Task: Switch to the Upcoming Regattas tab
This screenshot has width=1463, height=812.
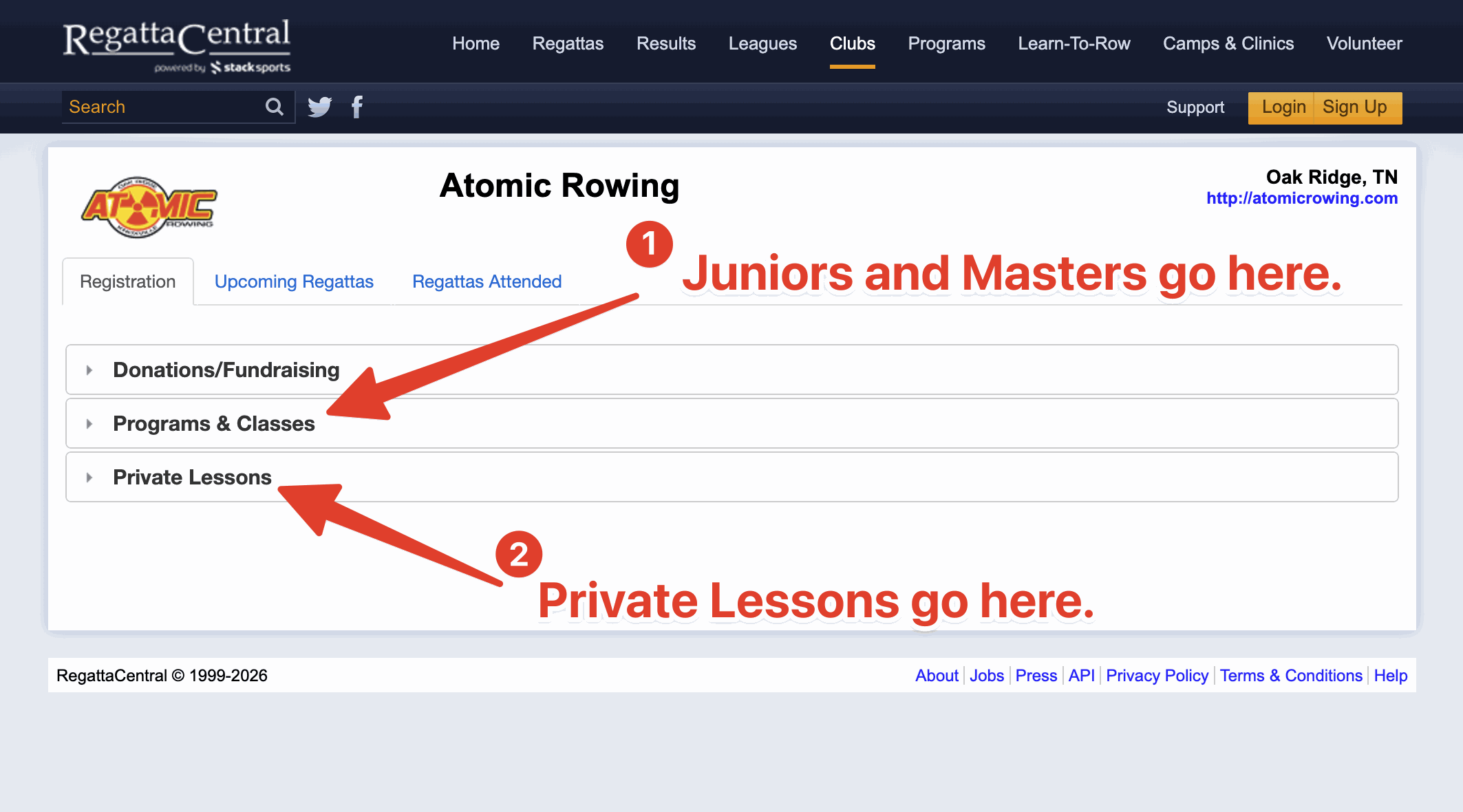Action: pyautogui.click(x=294, y=281)
